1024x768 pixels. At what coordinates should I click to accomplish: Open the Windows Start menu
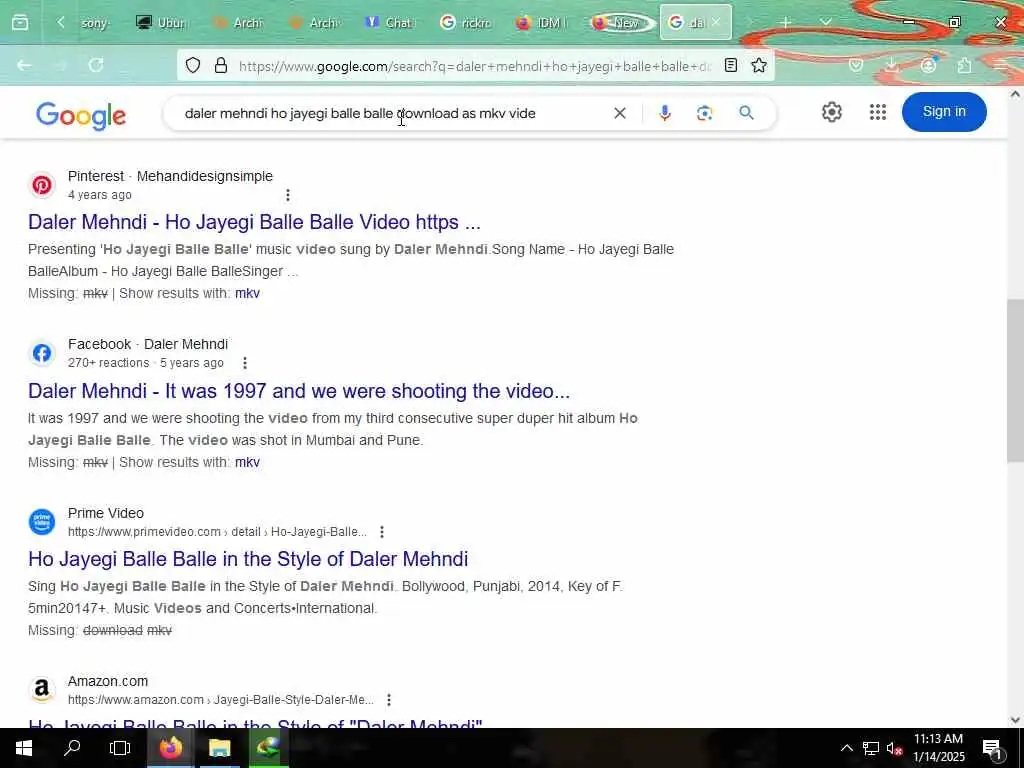pos(24,748)
